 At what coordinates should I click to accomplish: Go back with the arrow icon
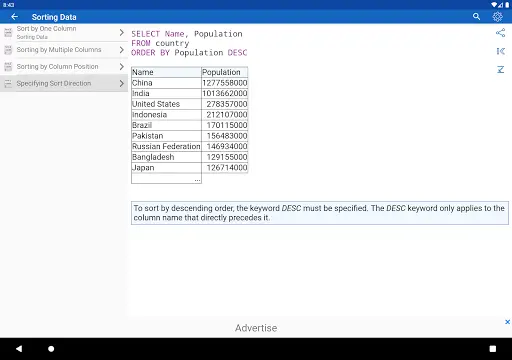point(14,17)
